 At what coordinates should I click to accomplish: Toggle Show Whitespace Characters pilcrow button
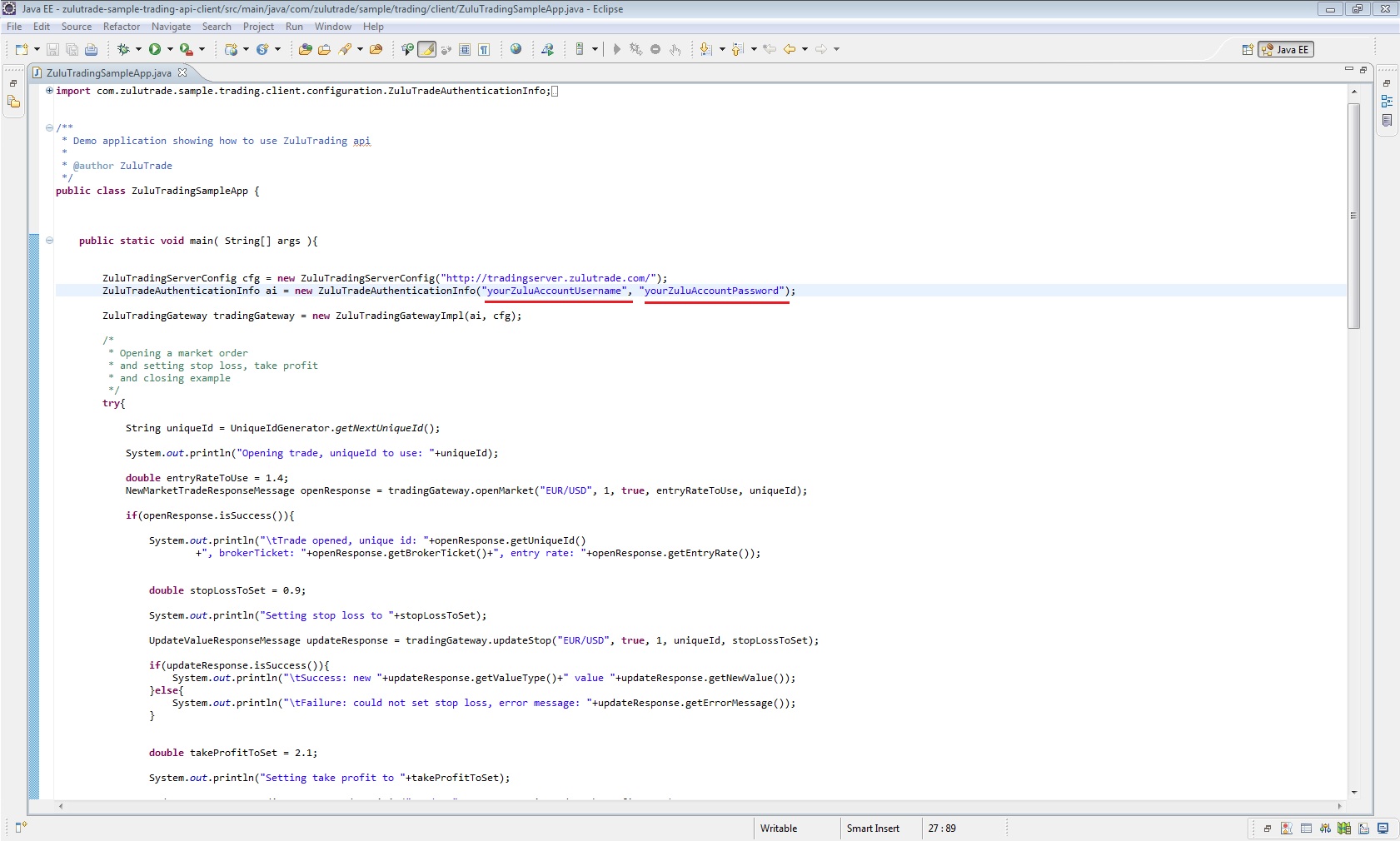pyautogui.click(x=484, y=50)
